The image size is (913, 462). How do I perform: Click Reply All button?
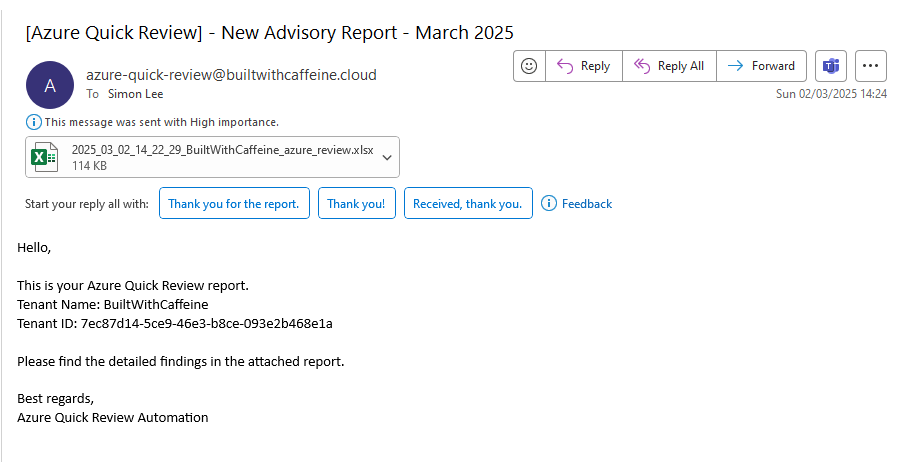click(669, 66)
